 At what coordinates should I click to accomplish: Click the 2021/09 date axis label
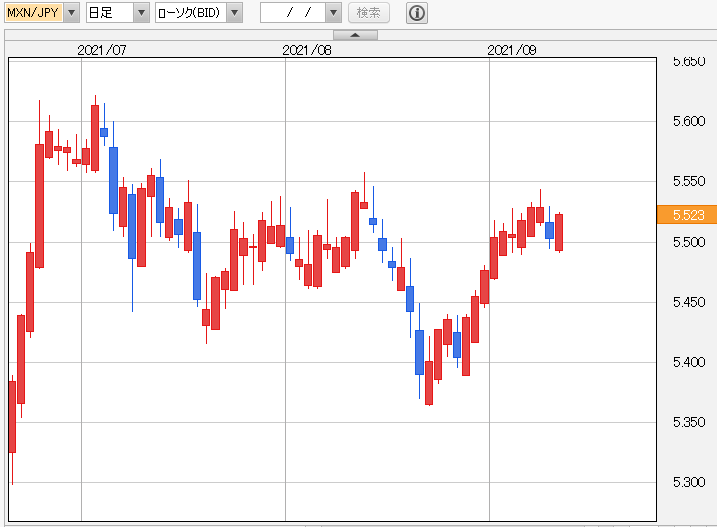[x=511, y=50]
